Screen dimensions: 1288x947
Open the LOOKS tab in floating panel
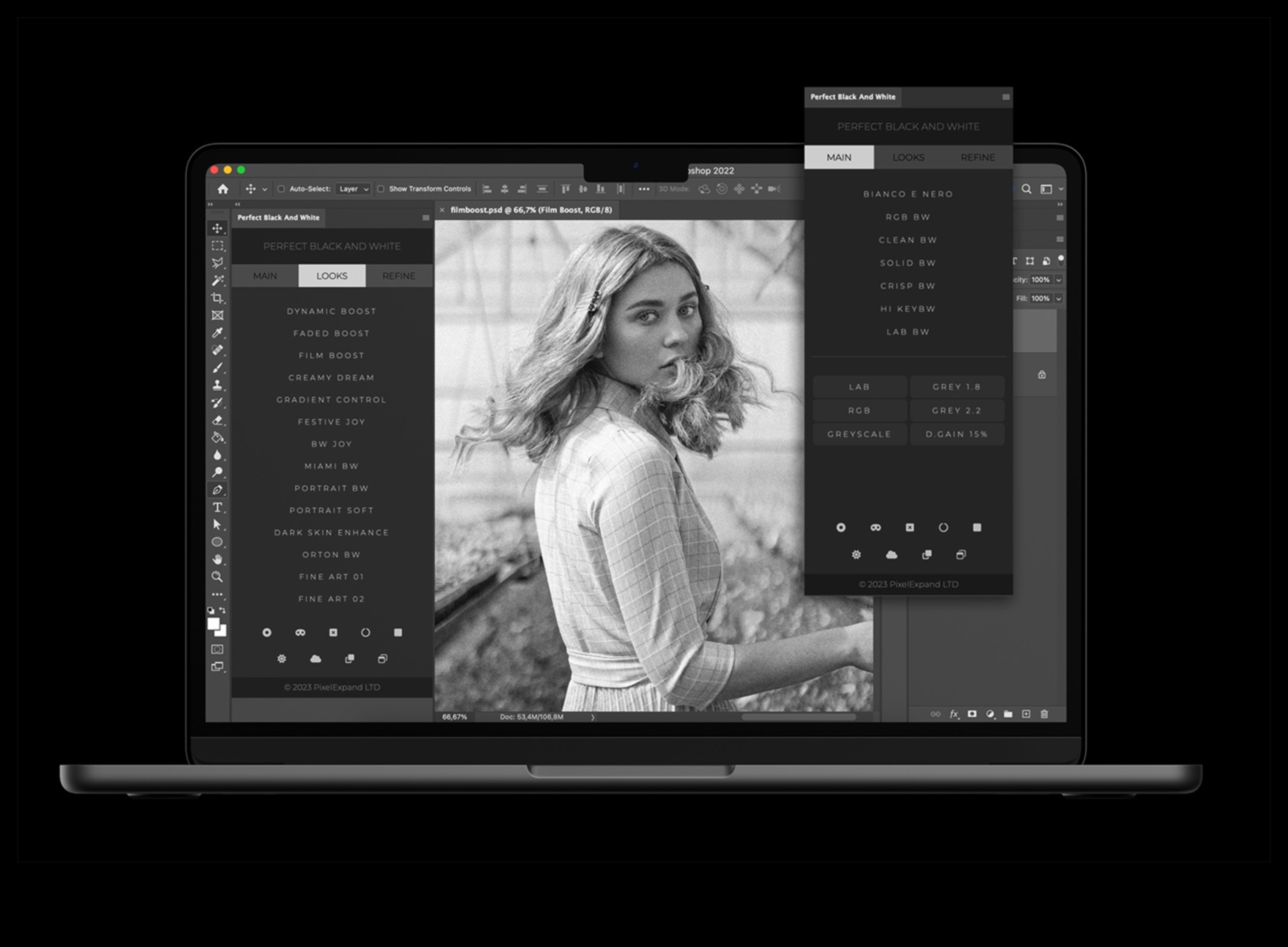pos(908,157)
